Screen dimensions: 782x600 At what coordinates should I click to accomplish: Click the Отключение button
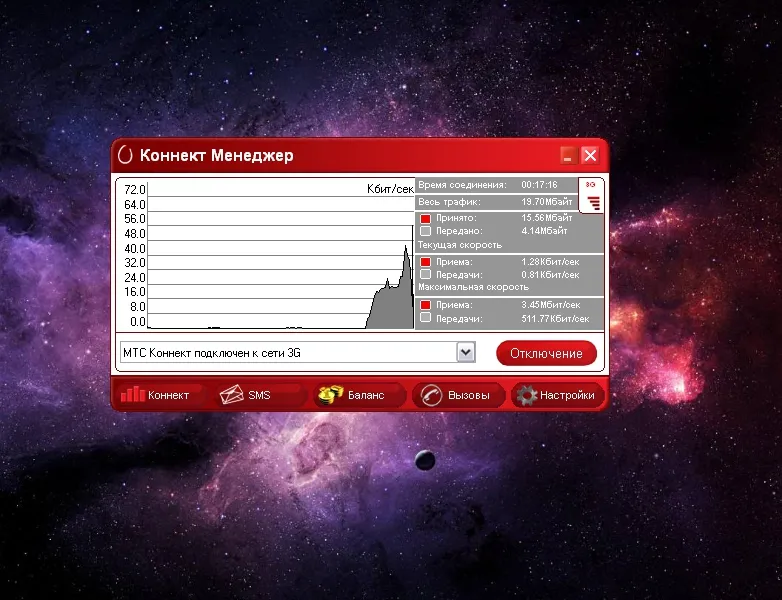pyautogui.click(x=546, y=353)
